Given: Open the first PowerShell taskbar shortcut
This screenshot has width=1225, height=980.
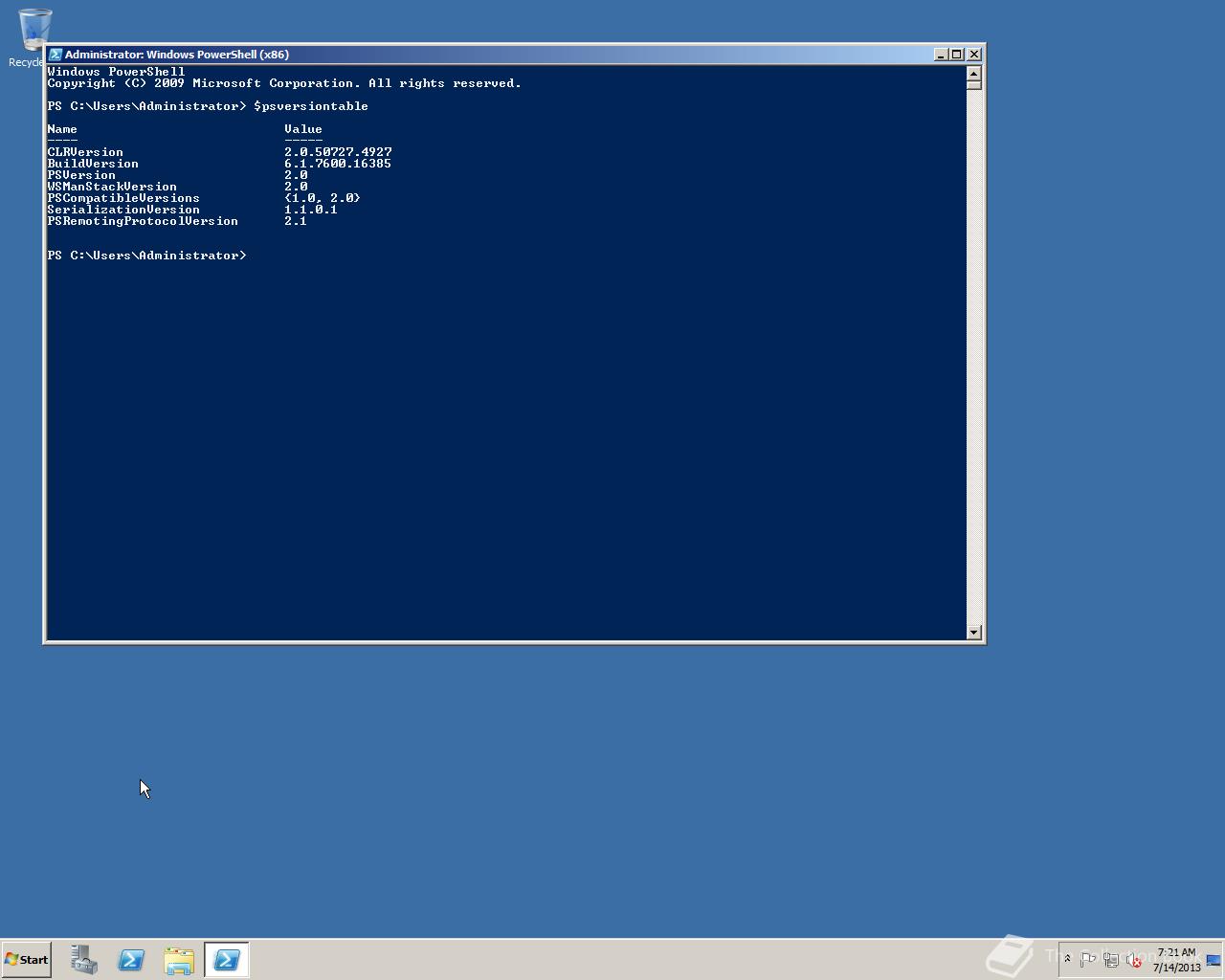Looking at the screenshot, I should [131, 960].
